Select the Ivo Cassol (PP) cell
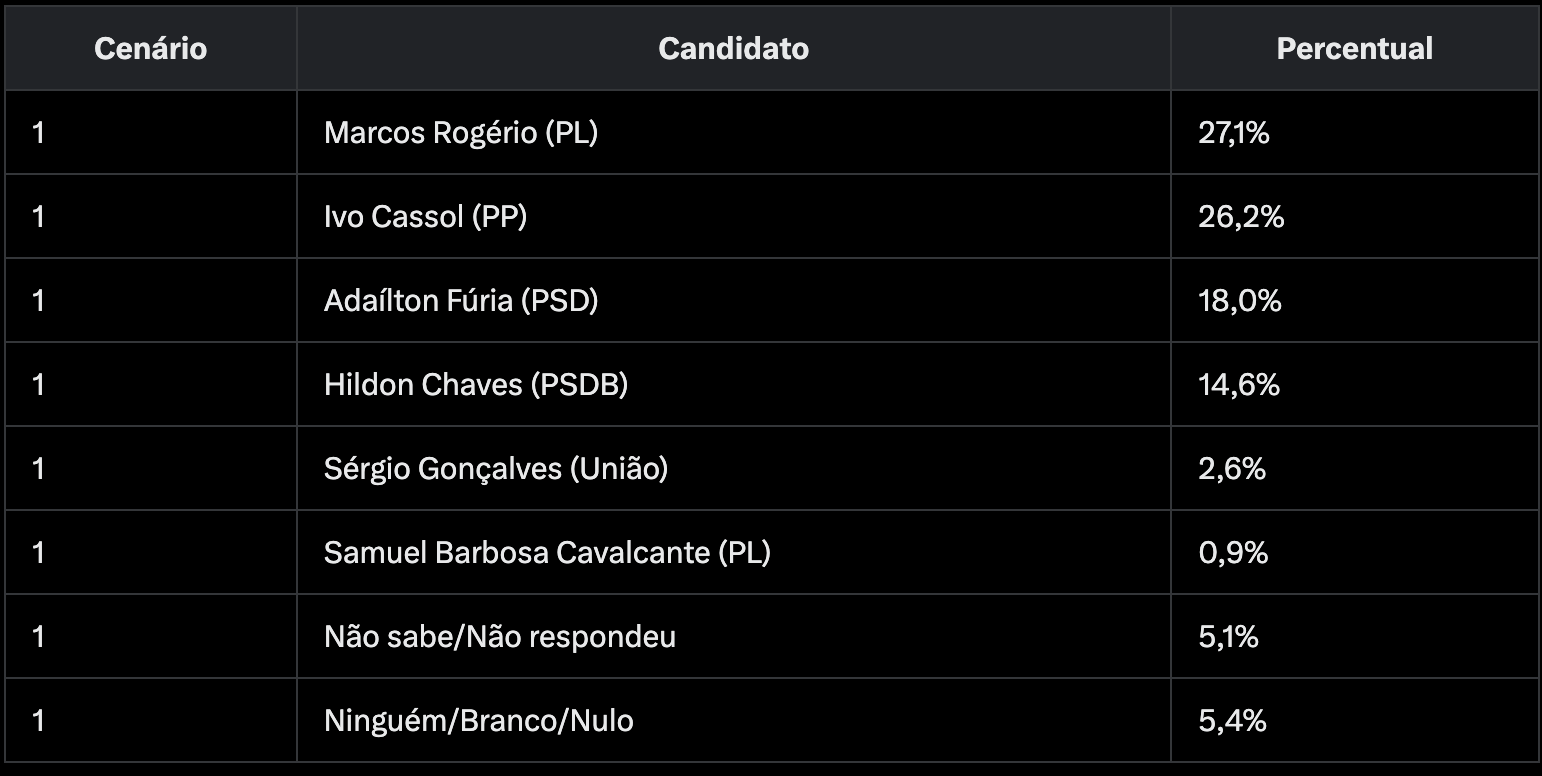The width and height of the screenshot is (1542, 776). tap(425, 217)
